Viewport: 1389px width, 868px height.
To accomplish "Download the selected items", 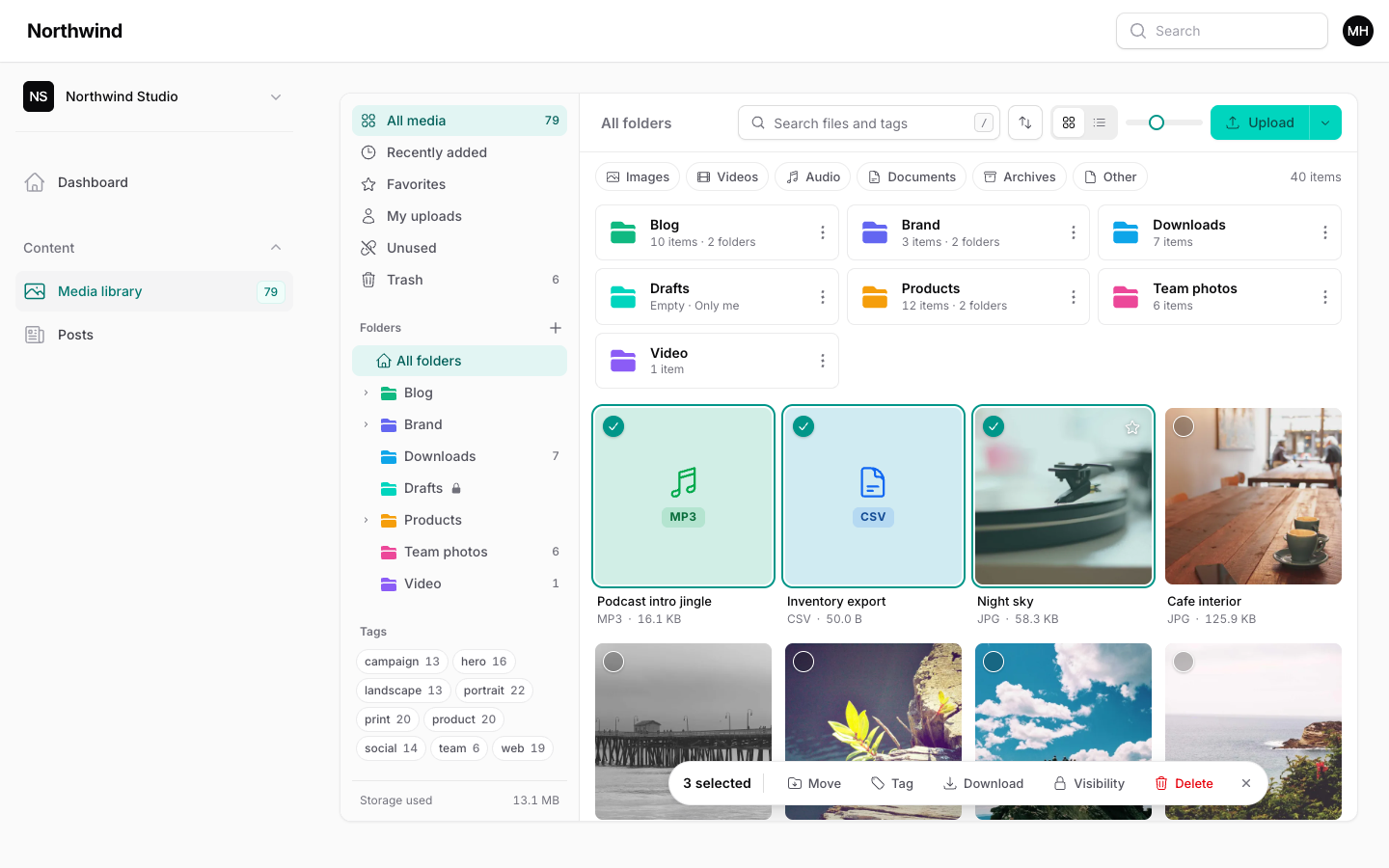I will click(983, 783).
